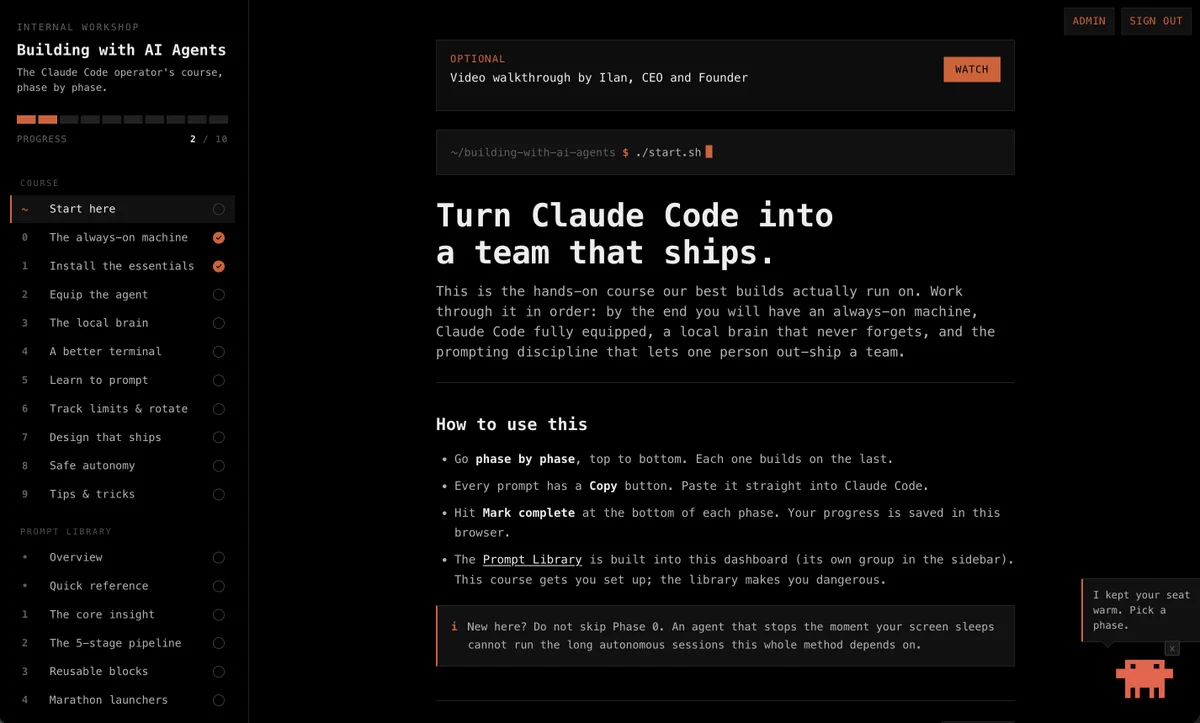
Task: Toggle completion circle for A better terminal
Action: point(219,352)
